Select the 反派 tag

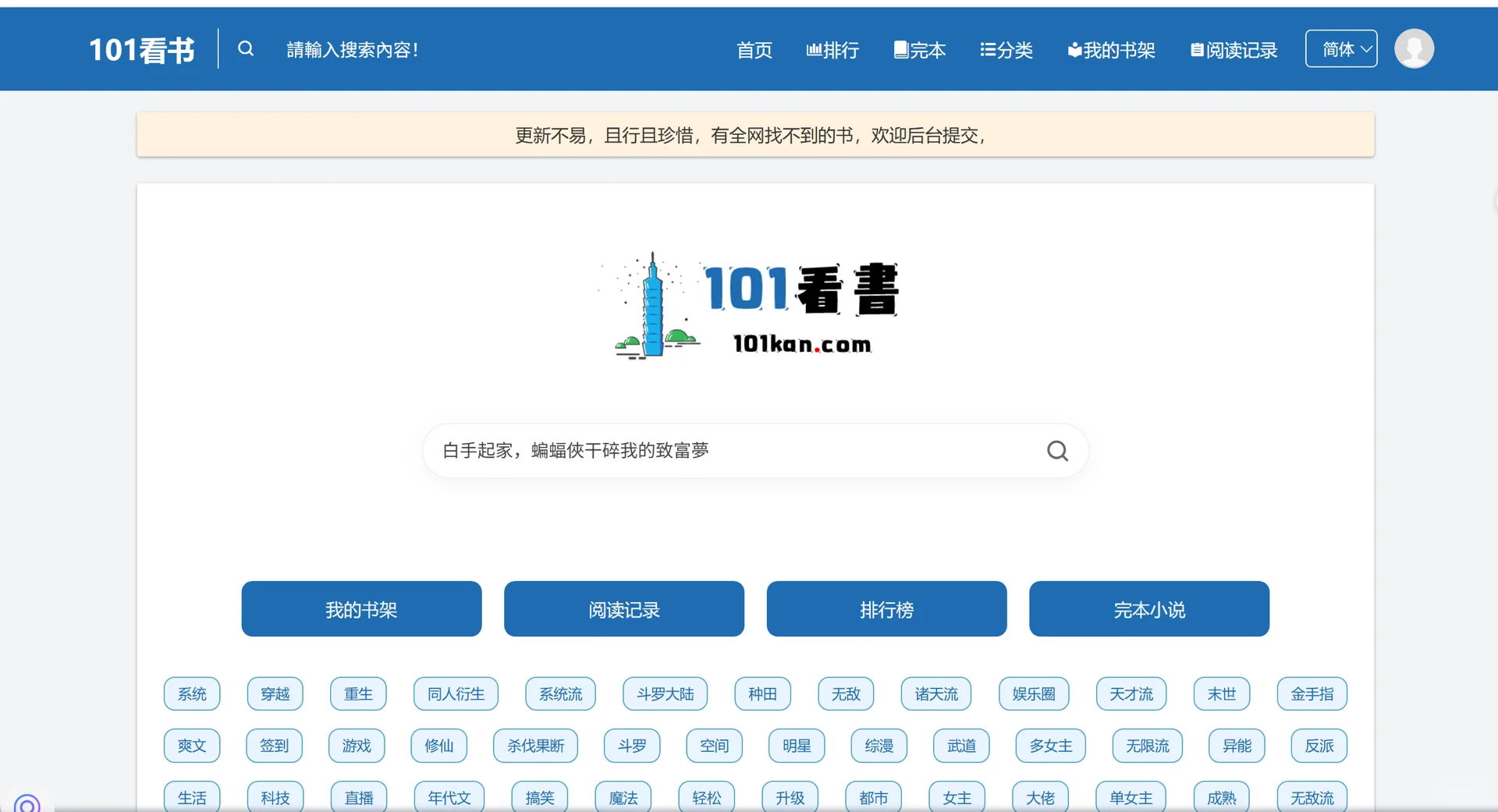[x=1319, y=746]
